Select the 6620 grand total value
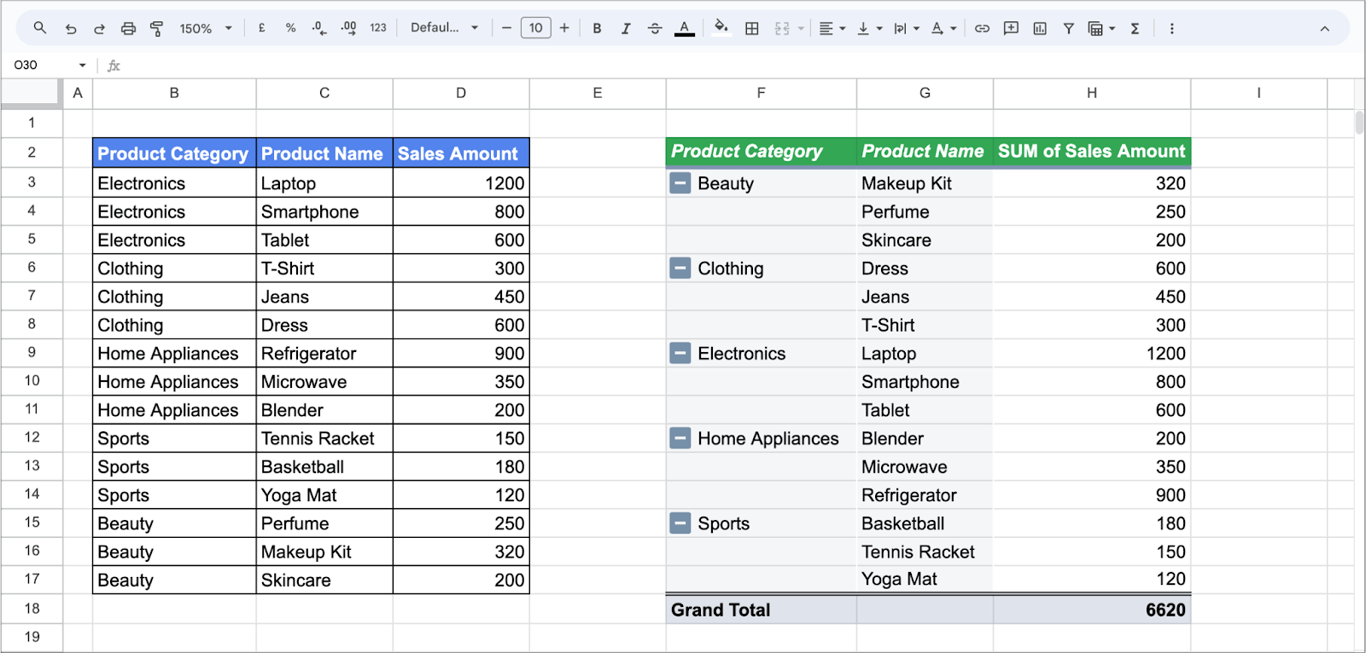 point(1092,609)
